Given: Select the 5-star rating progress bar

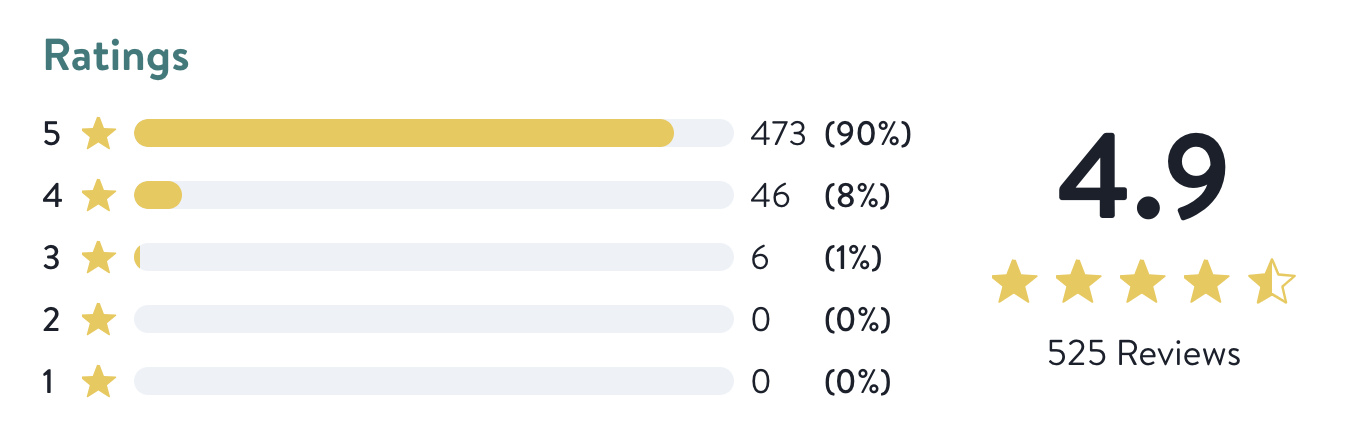Looking at the screenshot, I should coord(433,133).
